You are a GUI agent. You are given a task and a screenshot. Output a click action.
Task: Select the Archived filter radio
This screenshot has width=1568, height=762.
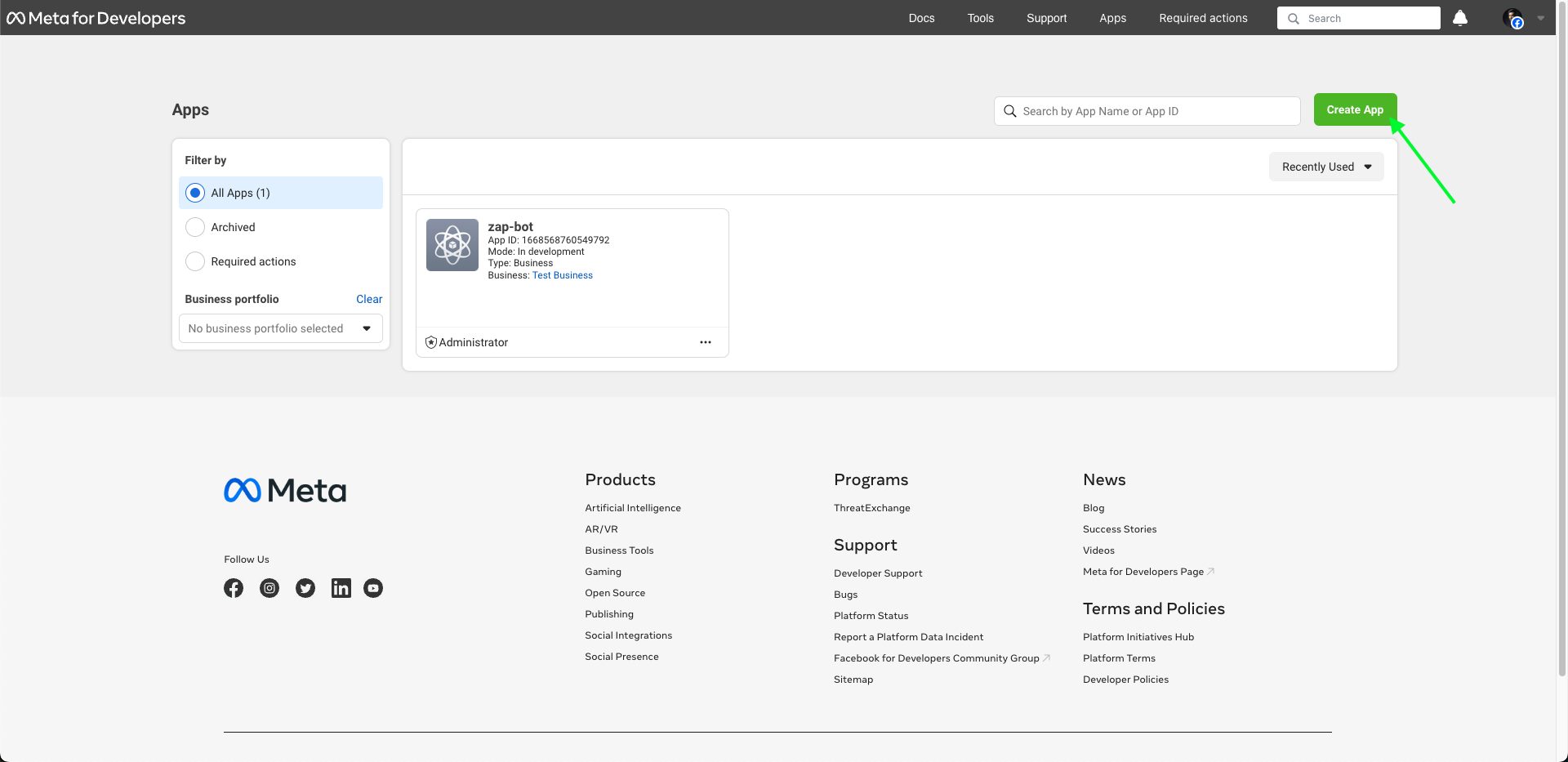(x=195, y=227)
